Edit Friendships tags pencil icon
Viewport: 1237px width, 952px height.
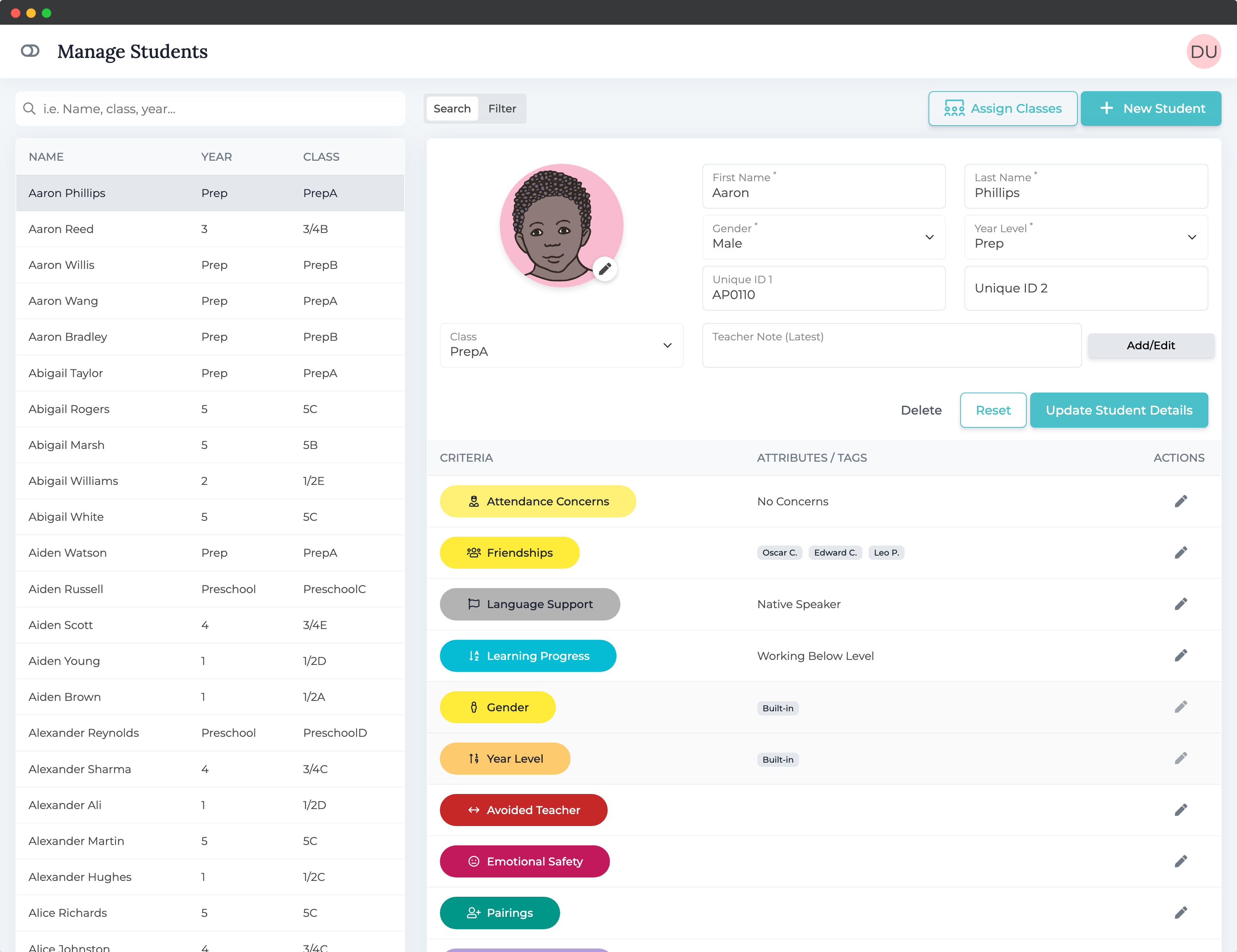[x=1180, y=552]
